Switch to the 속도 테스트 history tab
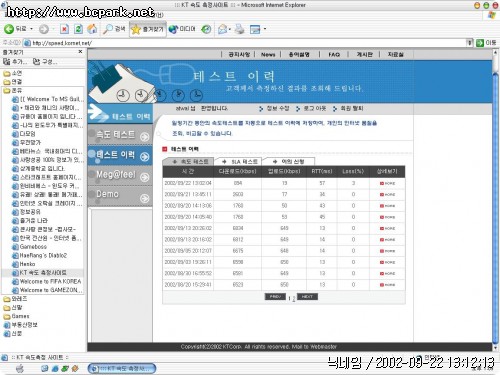The image size is (500, 375). point(188,162)
